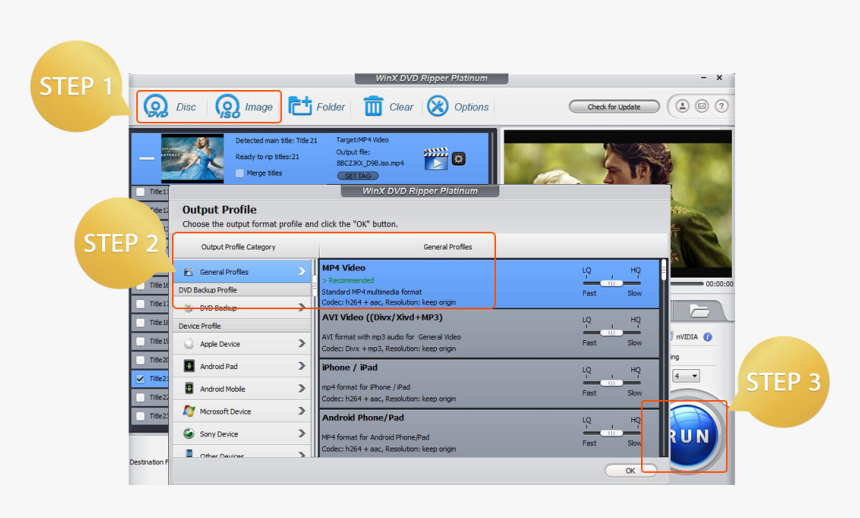Image resolution: width=860 pixels, height=518 pixels.
Task: Expand the Android Mobile chevron
Action: (302, 388)
